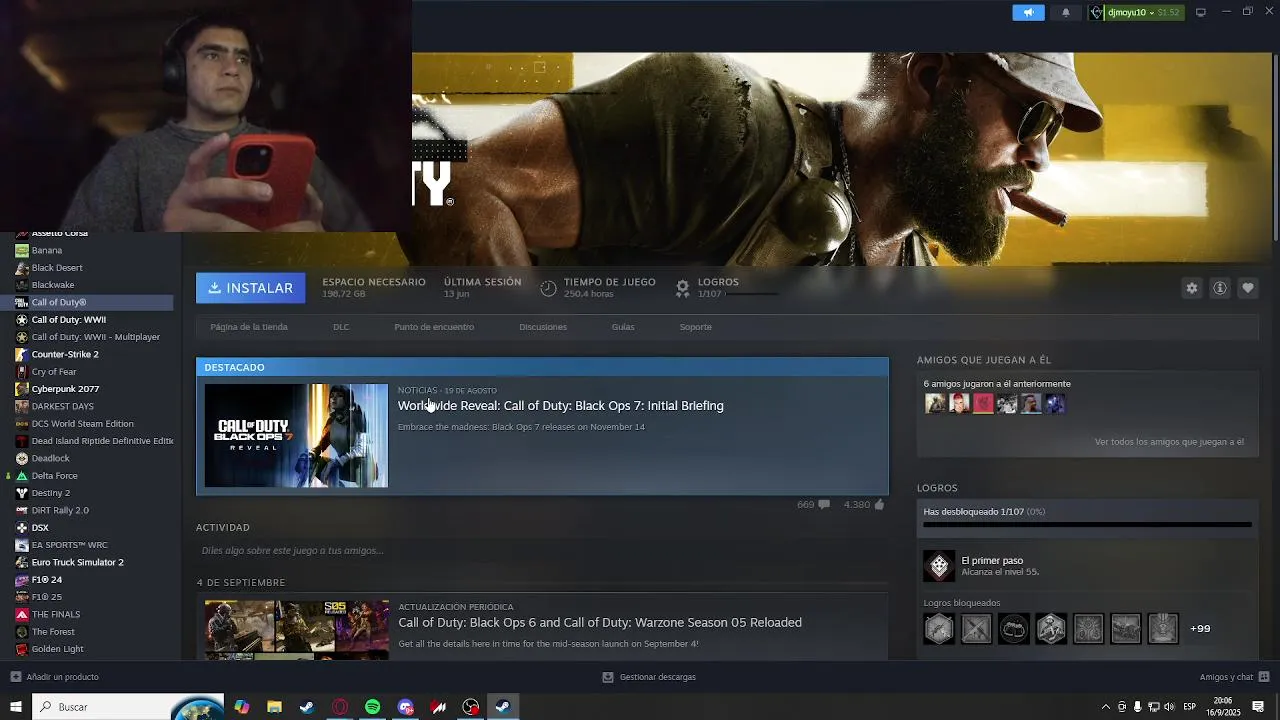Click the Delta Force game icon
The width and height of the screenshot is (1280, 720).
pos(22,476)
